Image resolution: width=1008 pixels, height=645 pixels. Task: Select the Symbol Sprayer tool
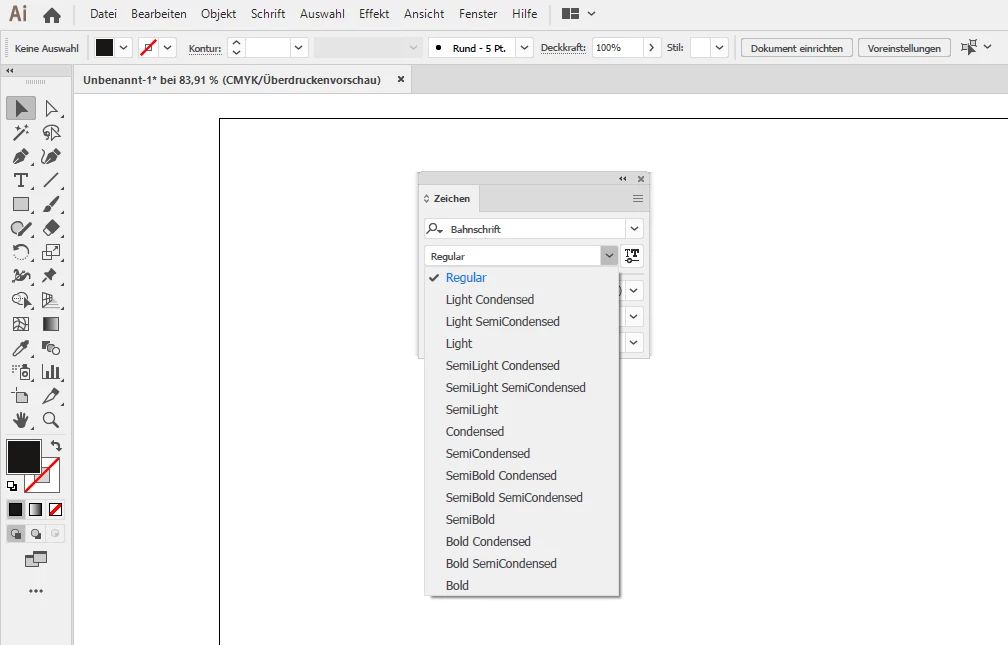[x=21, y=372]
